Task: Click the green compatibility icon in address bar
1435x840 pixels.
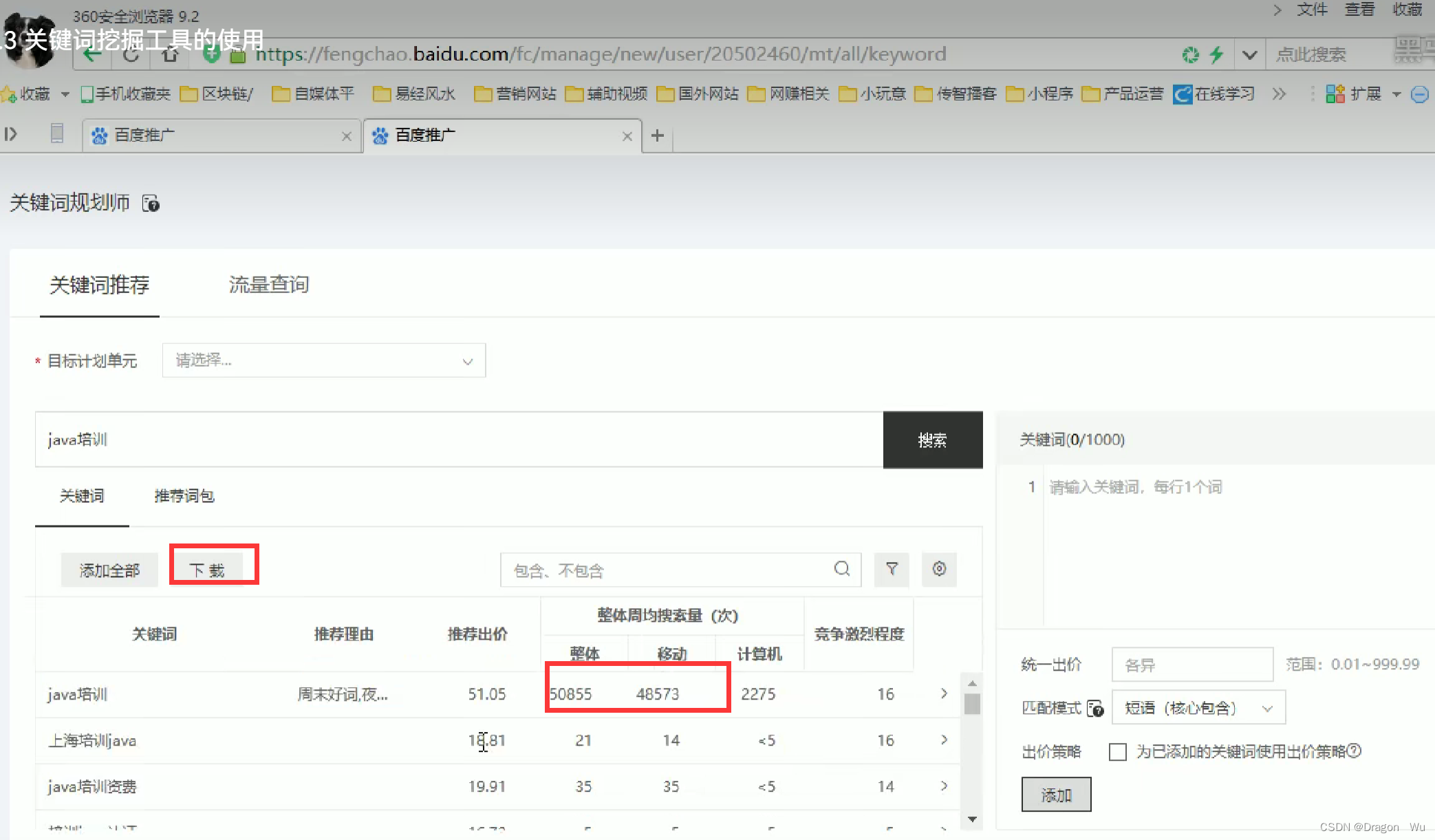Action: point(1190,54)
